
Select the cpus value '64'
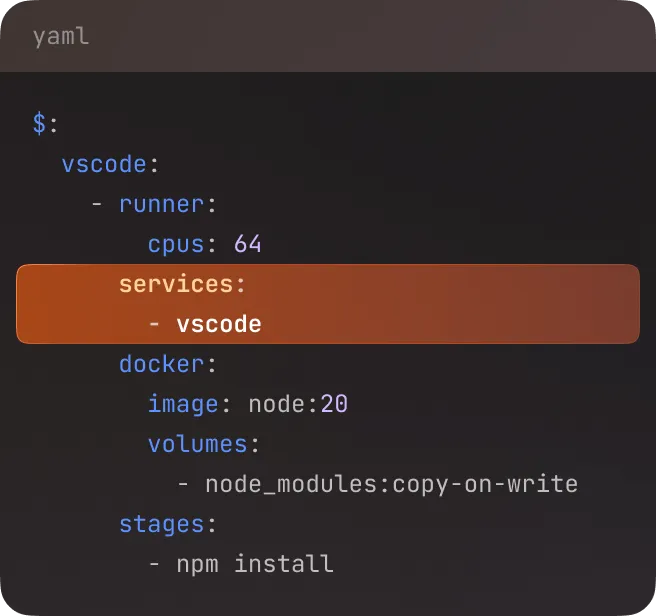click(x=248, y=244)
